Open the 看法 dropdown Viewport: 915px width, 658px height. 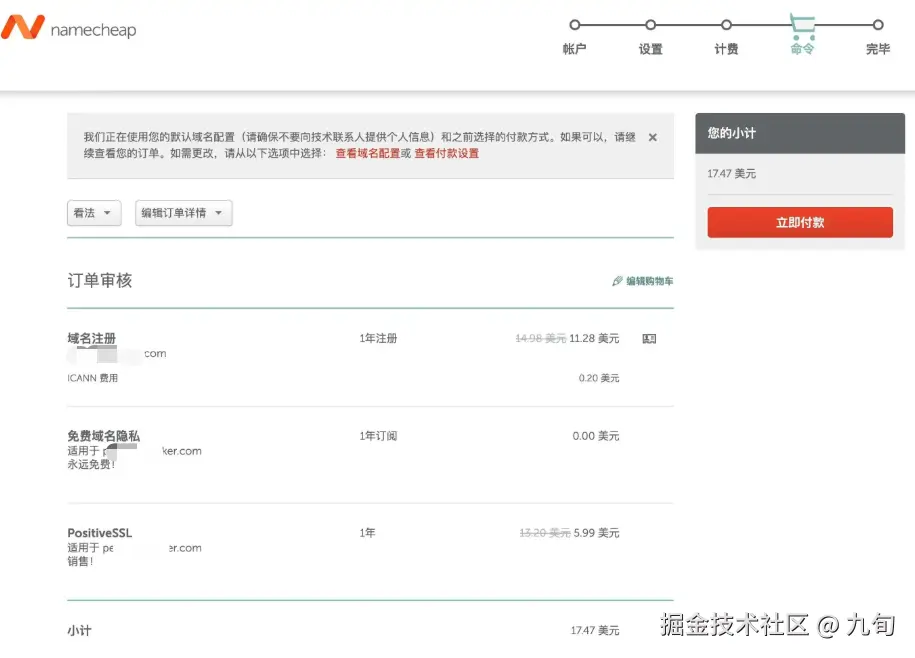pyautogui.click(x=94, y=213)
